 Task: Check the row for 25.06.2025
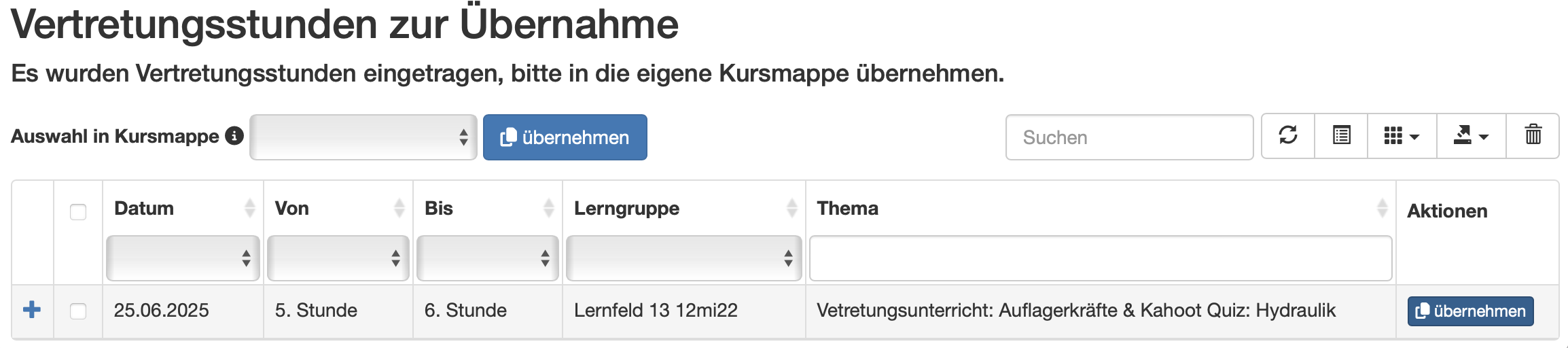tap(78, 311)
